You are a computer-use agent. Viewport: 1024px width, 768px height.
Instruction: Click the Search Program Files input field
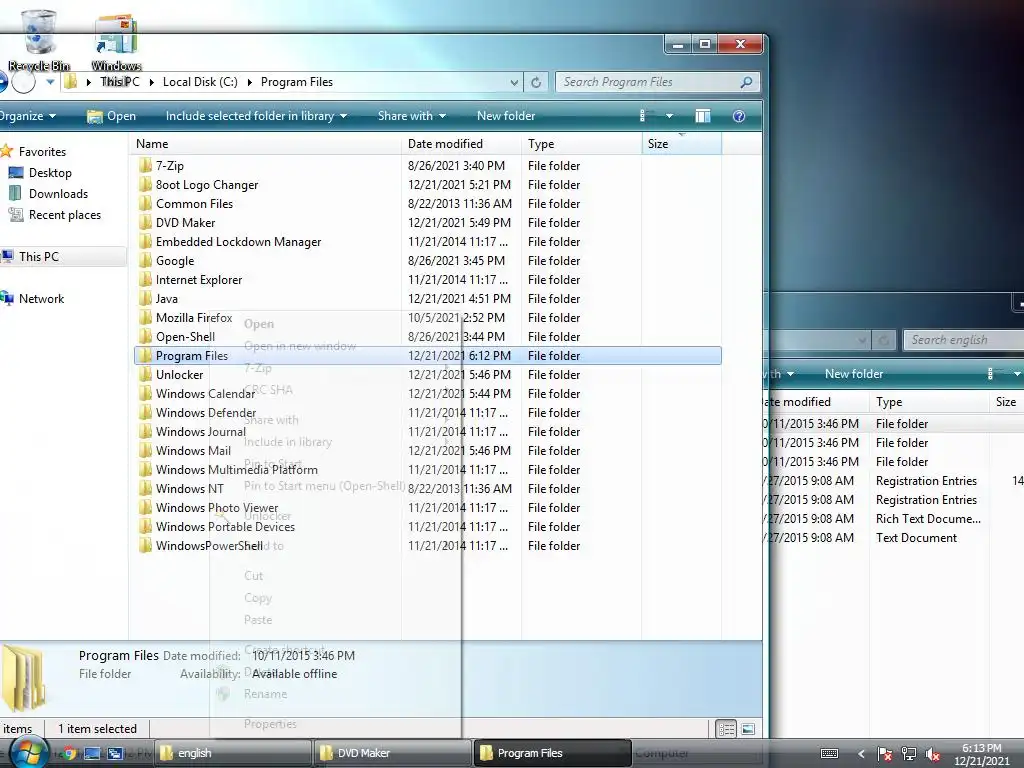coord(648,82)
